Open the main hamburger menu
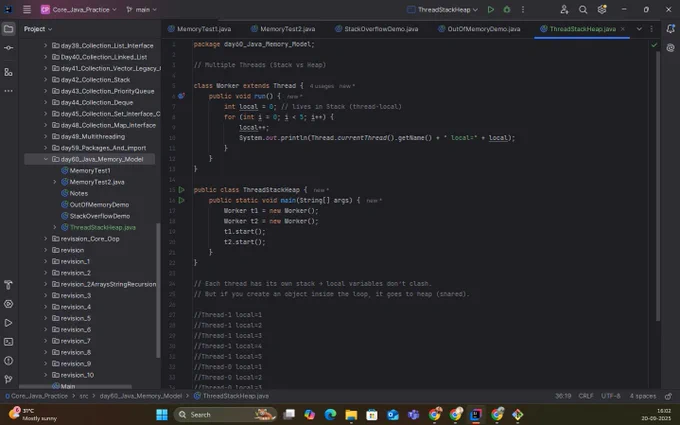 27,9
